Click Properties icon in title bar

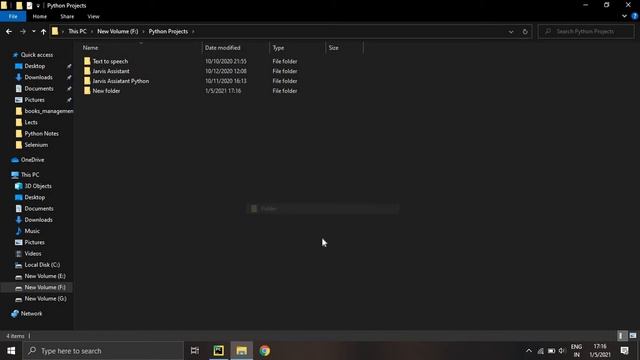click(x=29, y=6)
